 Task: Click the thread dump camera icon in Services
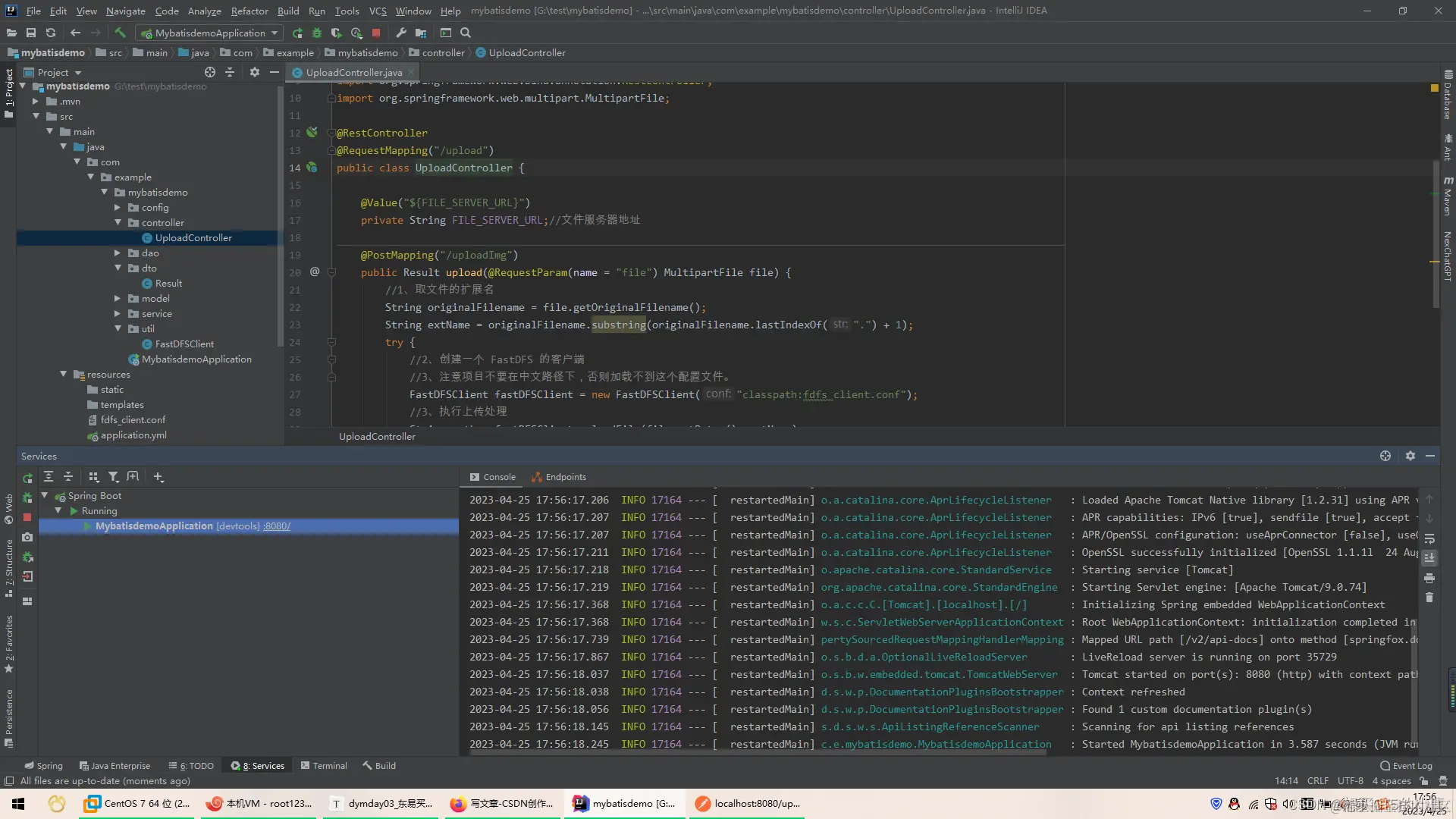pyautogui.click(x=27, y=537)
